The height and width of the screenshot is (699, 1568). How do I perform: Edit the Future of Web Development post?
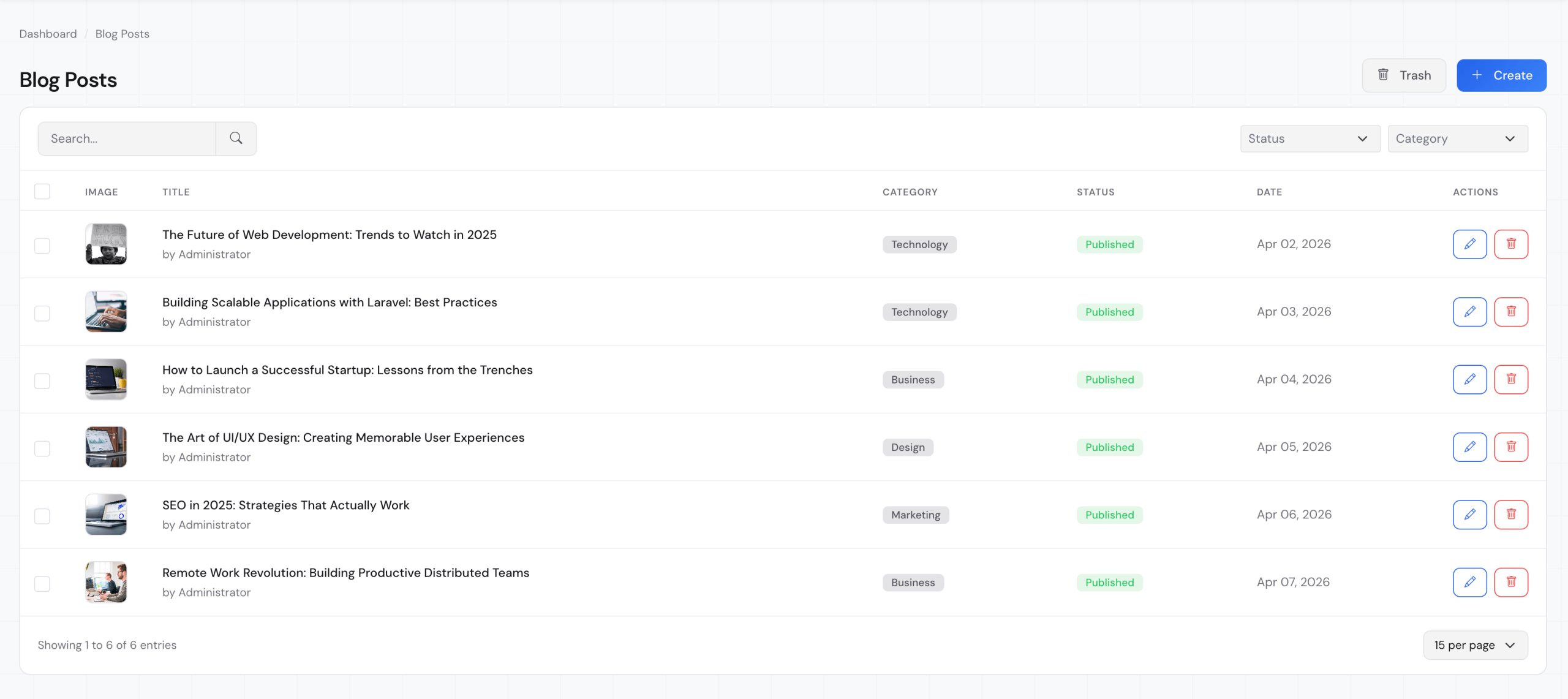(x=1469, y=244)
